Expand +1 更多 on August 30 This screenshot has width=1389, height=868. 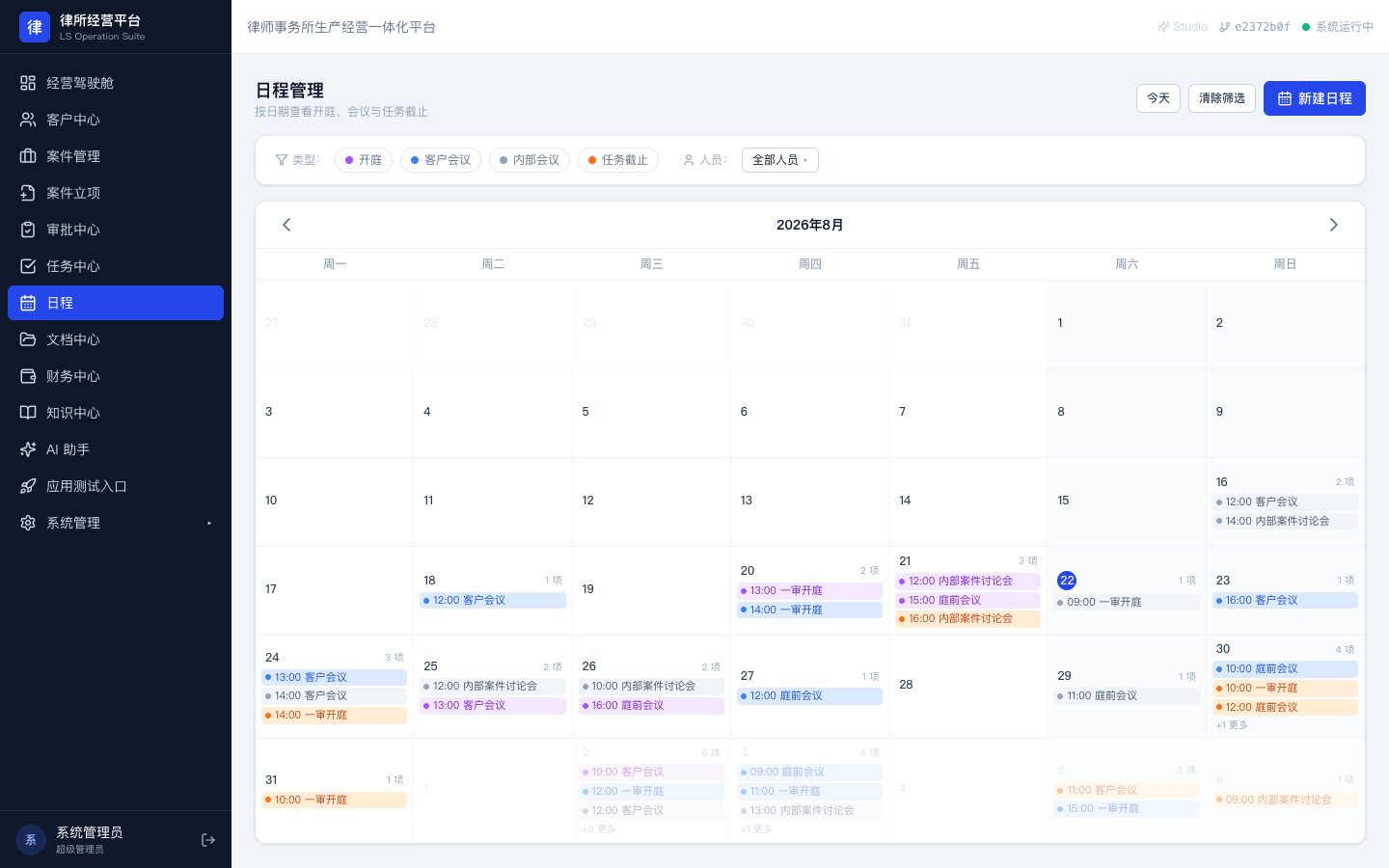(1232, 725)
